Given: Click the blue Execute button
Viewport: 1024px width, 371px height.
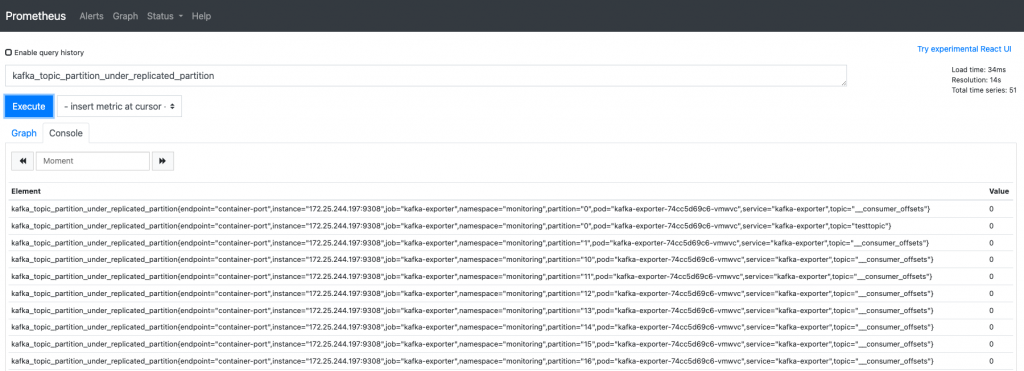Looking at the screenshot, I should pos(29,106).
